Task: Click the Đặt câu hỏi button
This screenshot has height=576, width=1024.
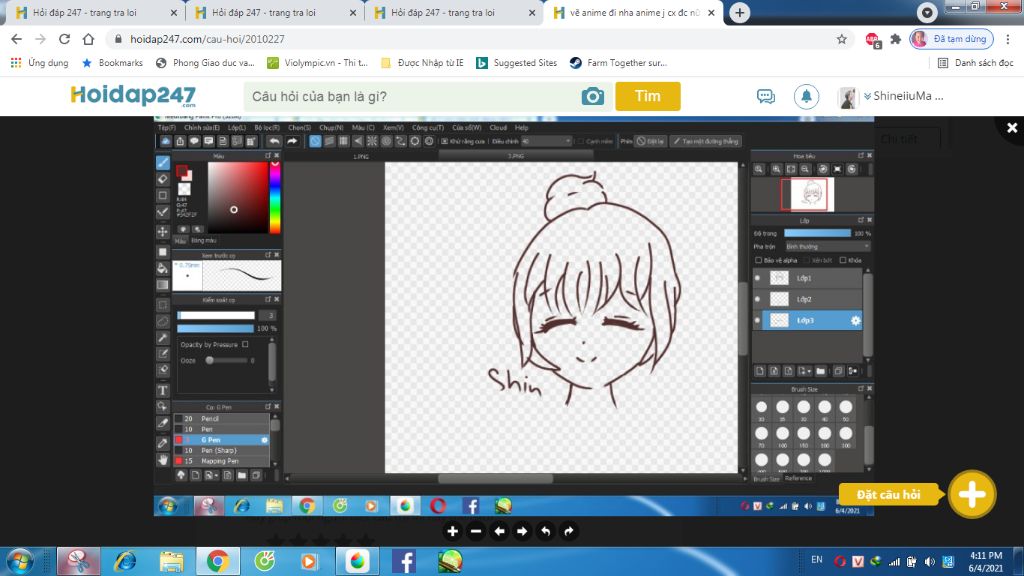Action: coord(889,494)
